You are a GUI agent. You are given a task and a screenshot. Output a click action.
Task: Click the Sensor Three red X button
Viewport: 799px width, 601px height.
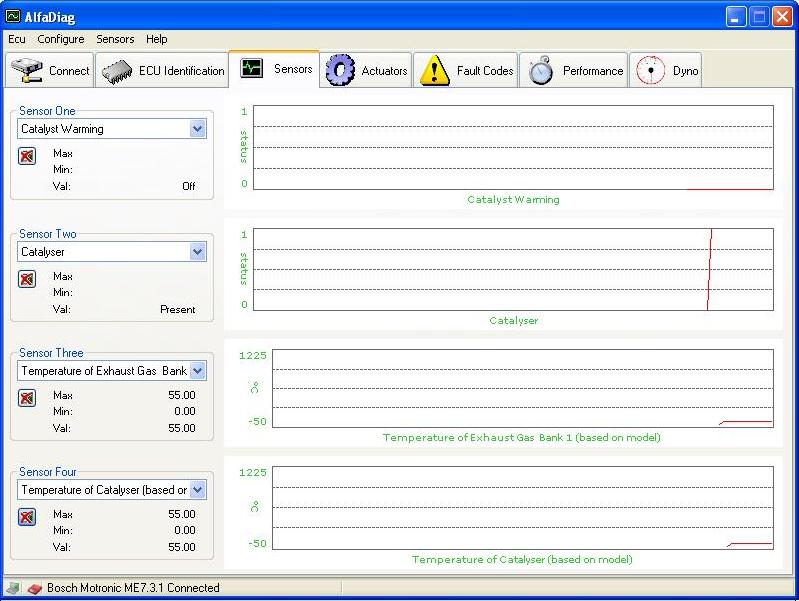click(x=27, y=398)
